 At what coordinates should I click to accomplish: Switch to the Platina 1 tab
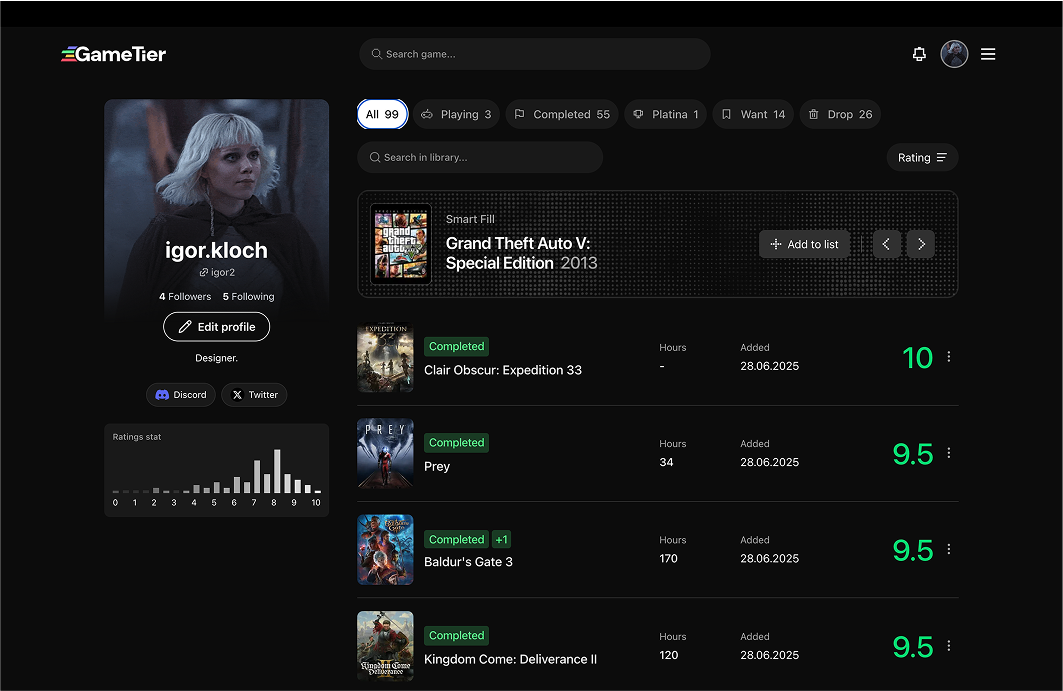(x=666, y=114)
